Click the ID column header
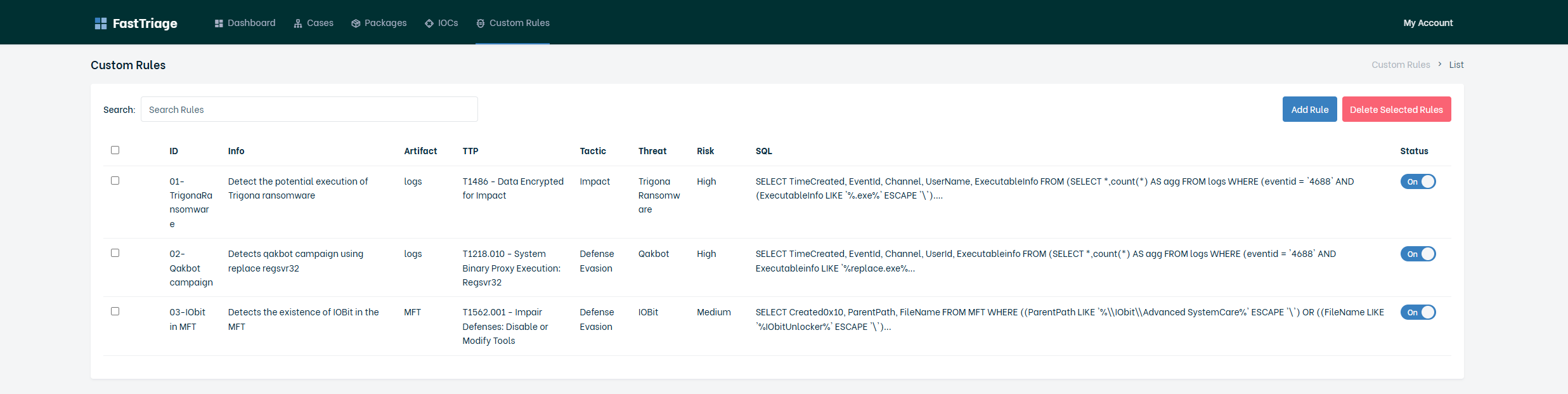The width and height of the screenshot is (1568, 394). (174, 151)
